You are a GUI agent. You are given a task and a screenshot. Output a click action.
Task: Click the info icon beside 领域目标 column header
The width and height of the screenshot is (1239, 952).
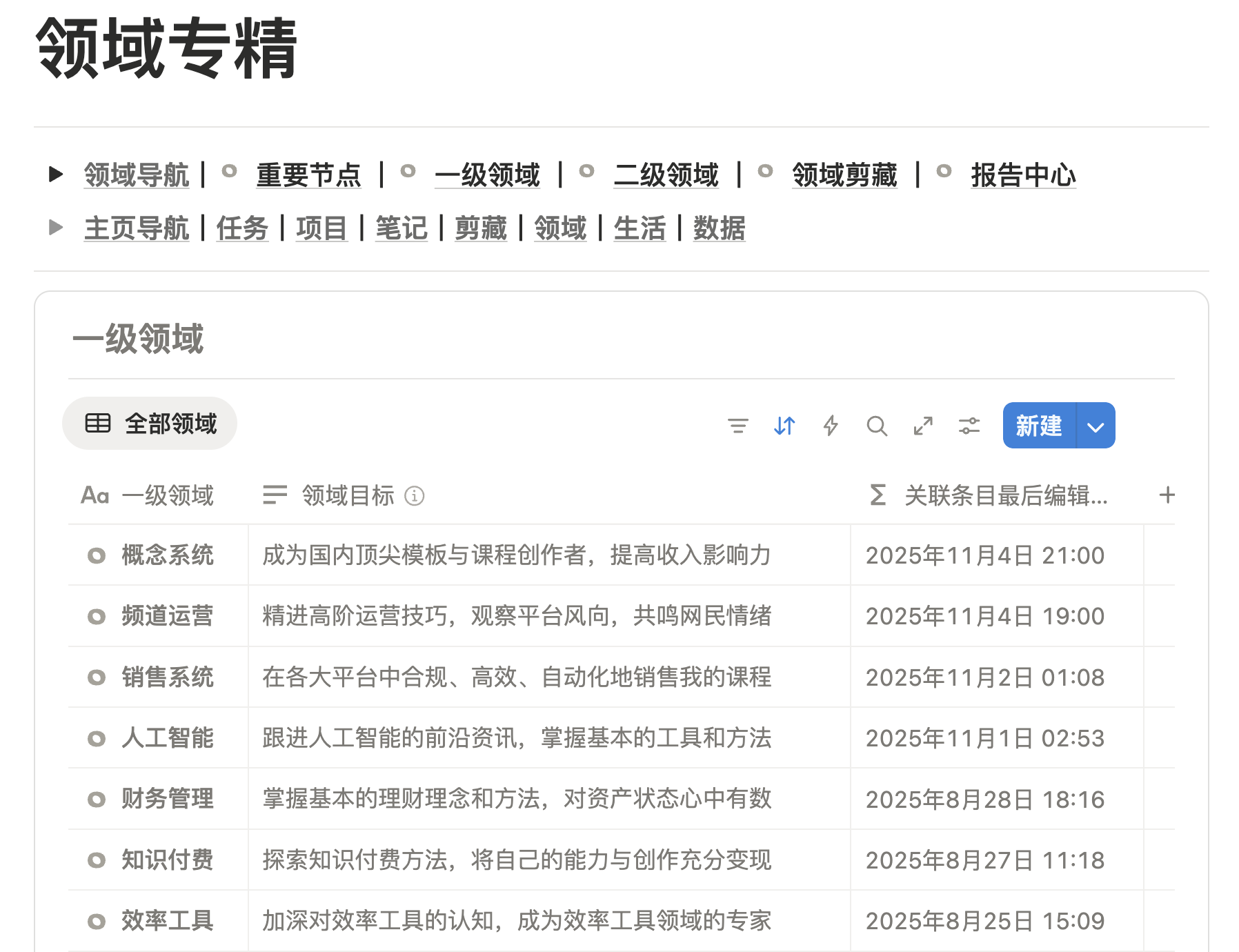coord(415,496)
